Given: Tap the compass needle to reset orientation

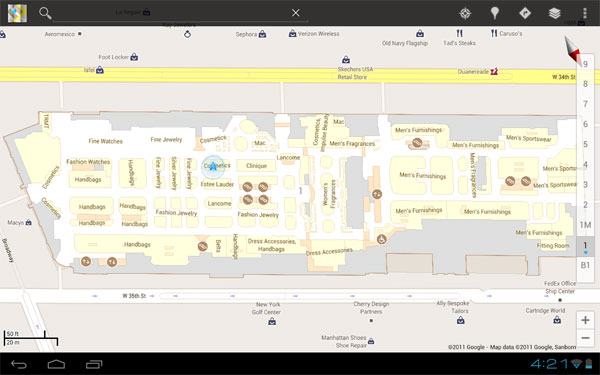Looking at the screenshot, I should 573,50.
